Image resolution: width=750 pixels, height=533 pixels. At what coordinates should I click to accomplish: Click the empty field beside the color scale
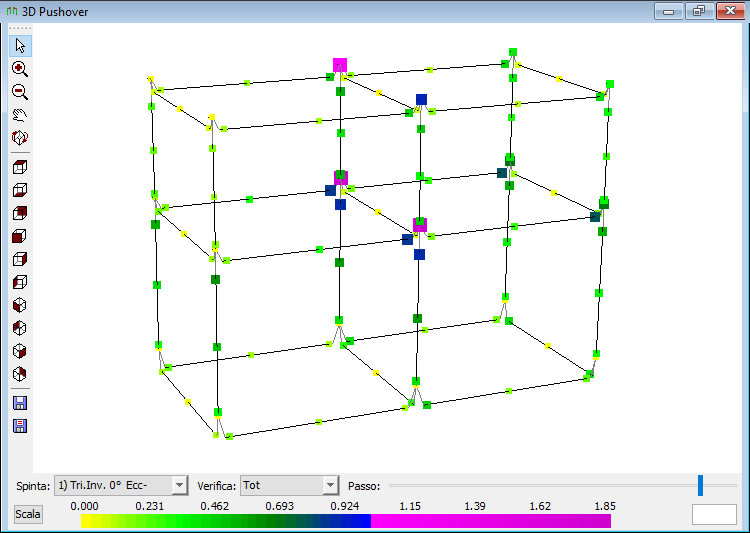(x=714, y=514)
